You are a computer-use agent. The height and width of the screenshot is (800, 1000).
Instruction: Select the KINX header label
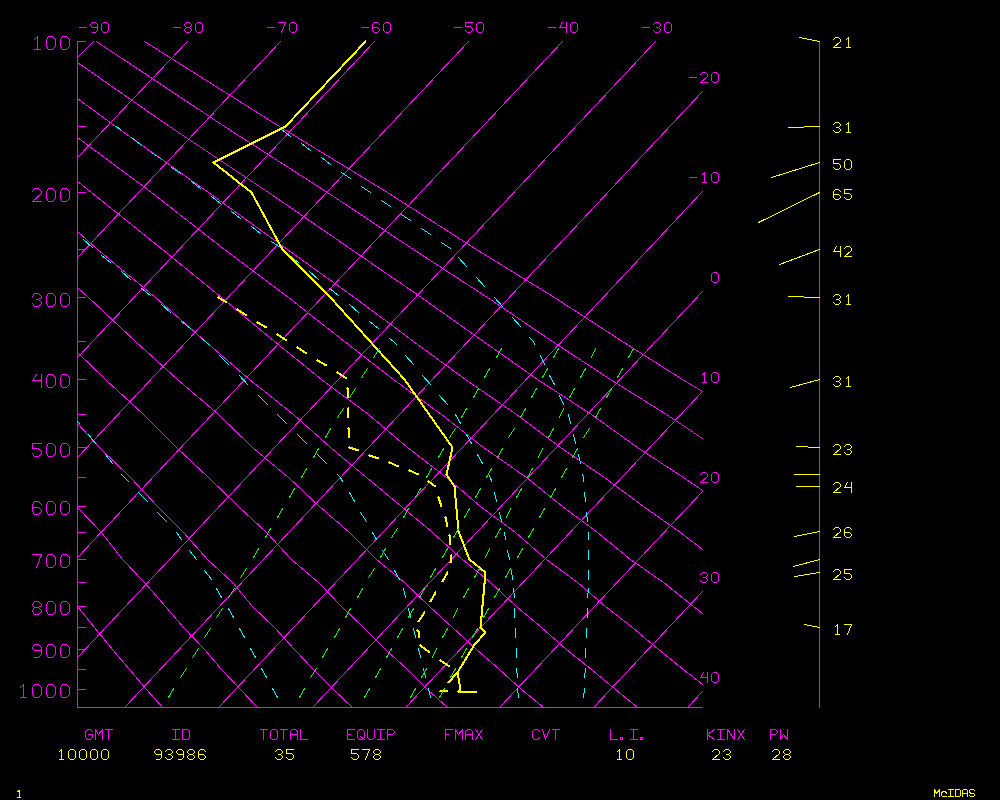tap(725, 735)
